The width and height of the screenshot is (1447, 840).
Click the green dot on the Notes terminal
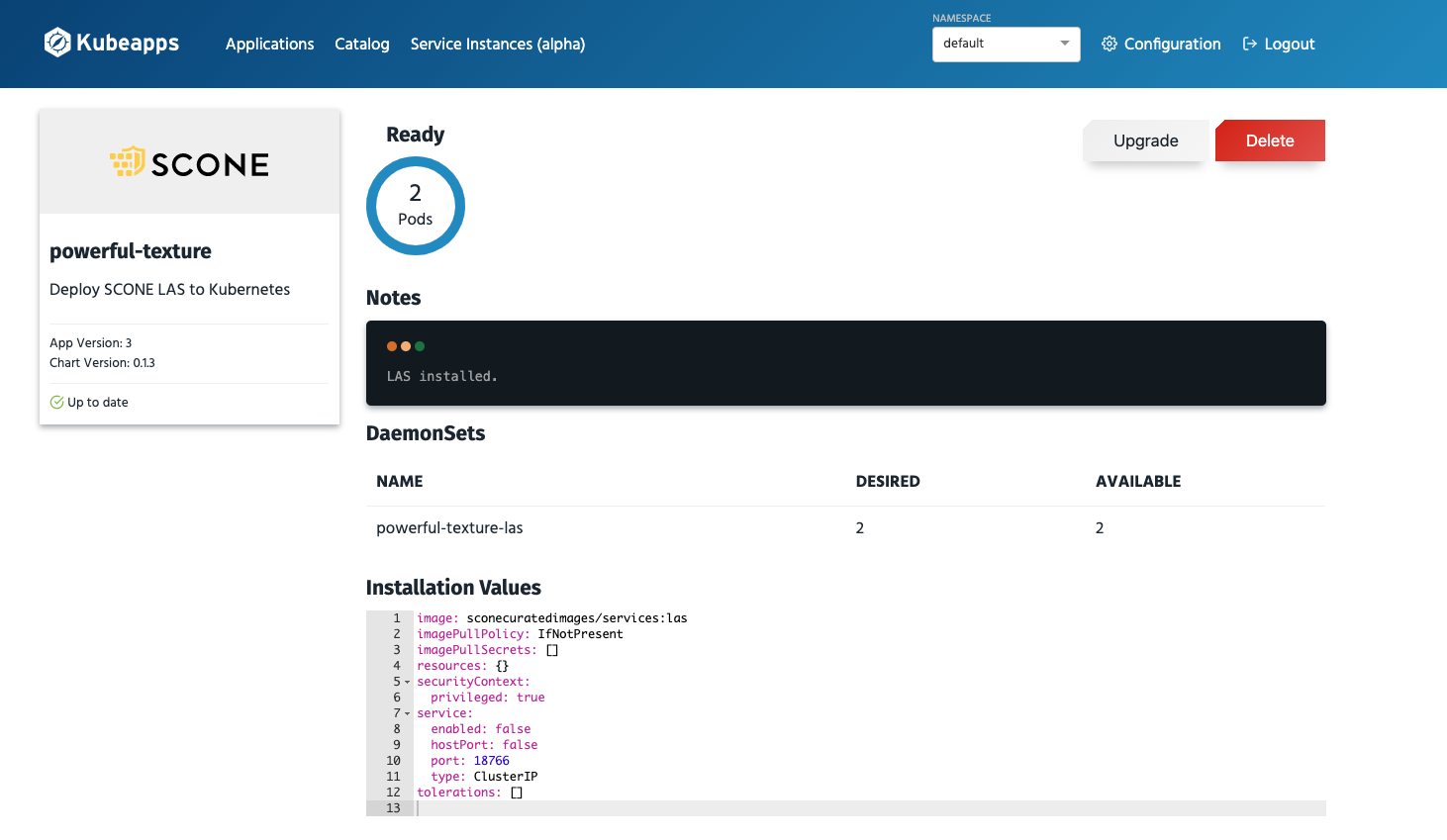pyautogui.click(x=420, y=346)
